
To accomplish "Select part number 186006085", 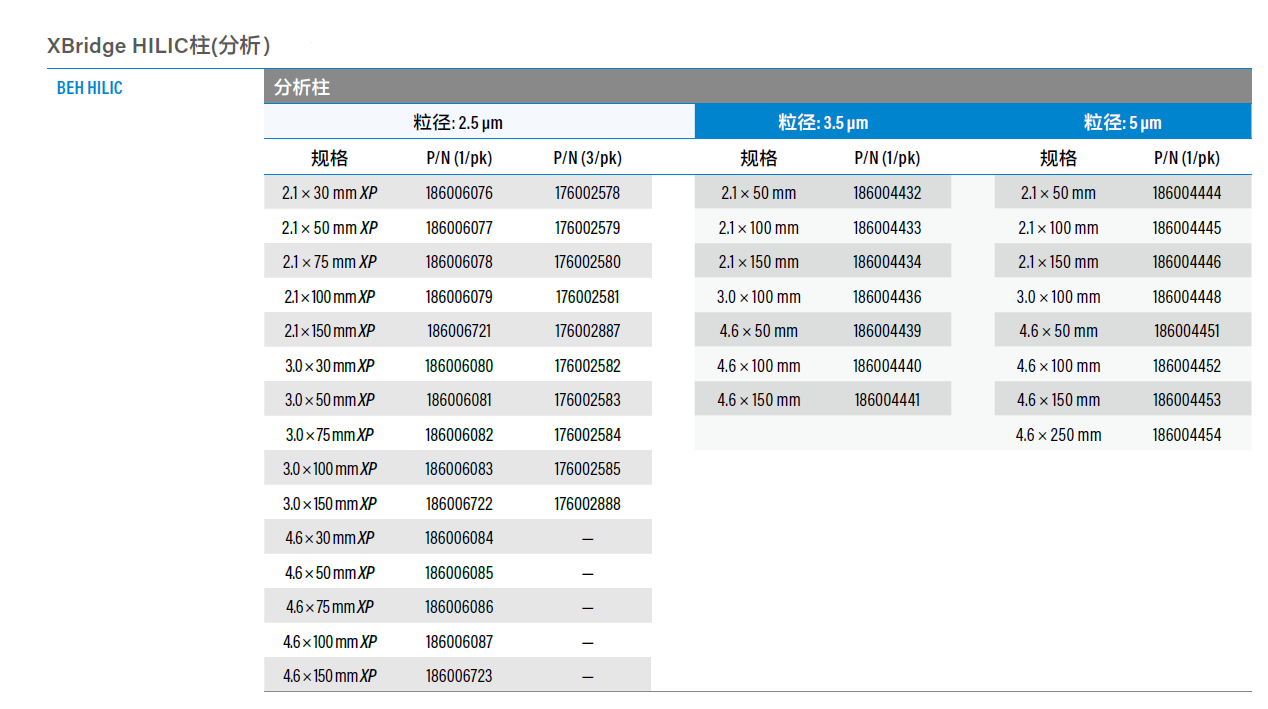I will coord(459,573).
